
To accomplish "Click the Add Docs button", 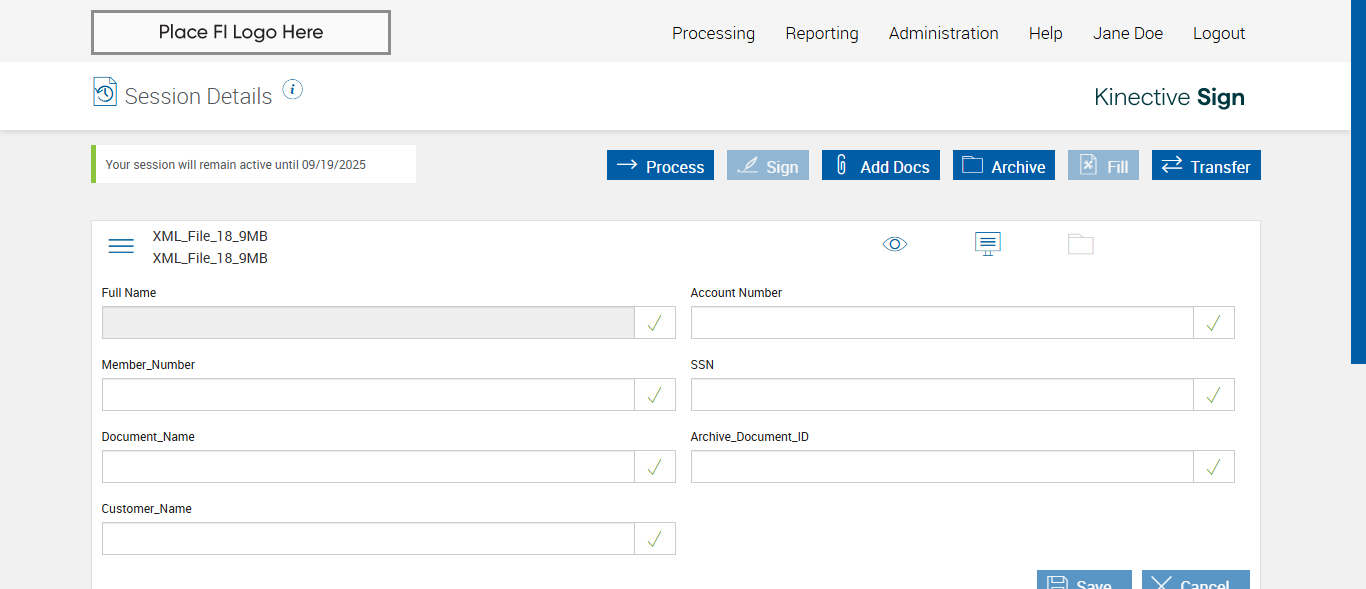I will click(881, 166).
